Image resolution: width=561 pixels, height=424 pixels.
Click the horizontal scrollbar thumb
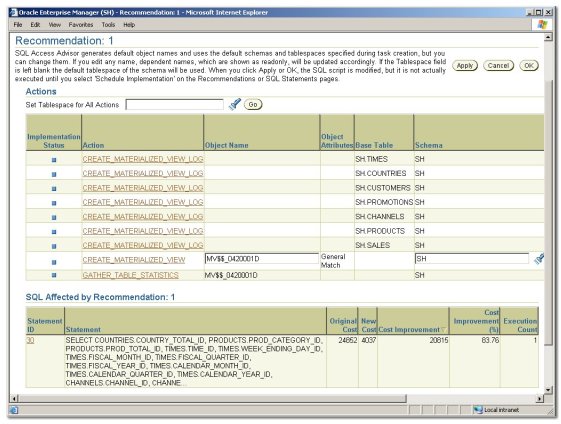click(213, 398)
